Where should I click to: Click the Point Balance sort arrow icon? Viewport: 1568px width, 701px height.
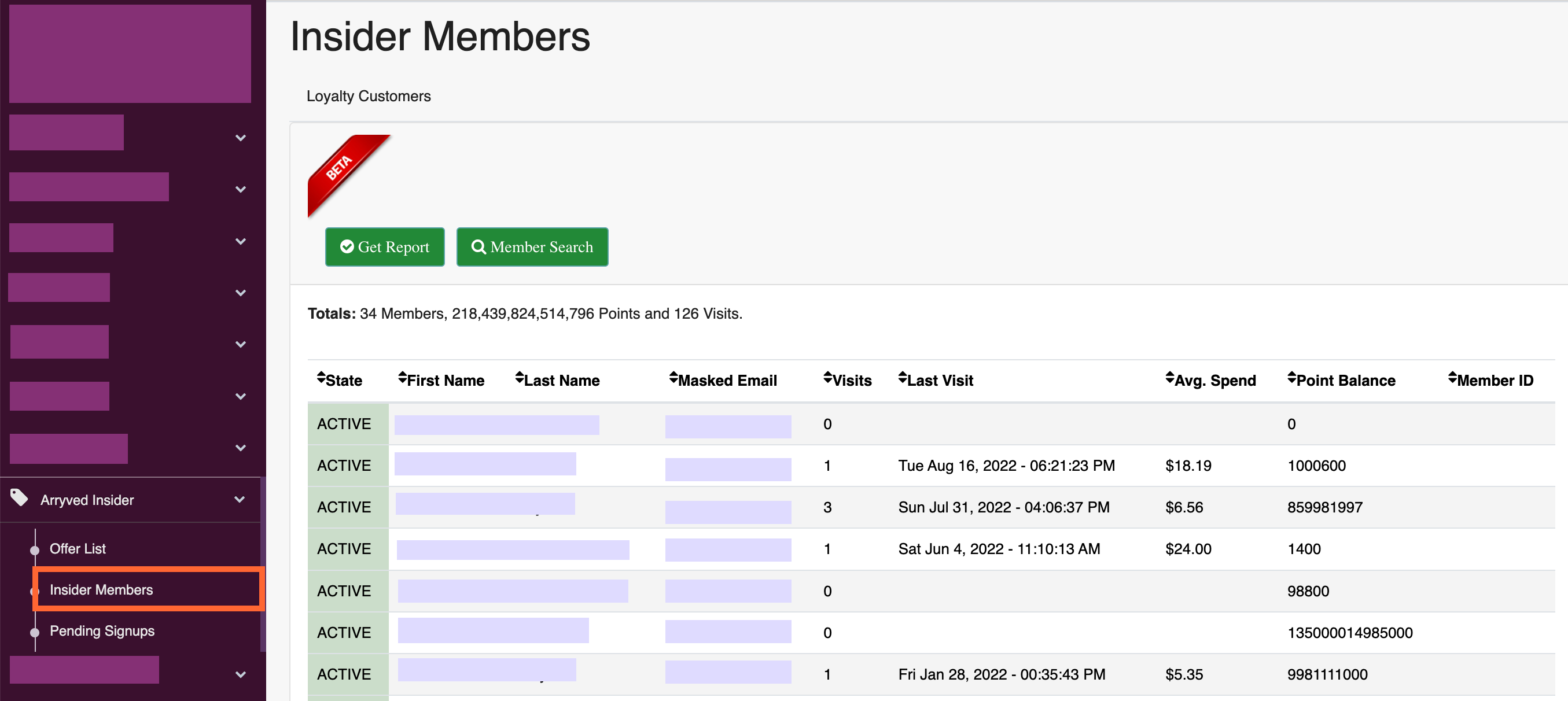pos(1291,378)
